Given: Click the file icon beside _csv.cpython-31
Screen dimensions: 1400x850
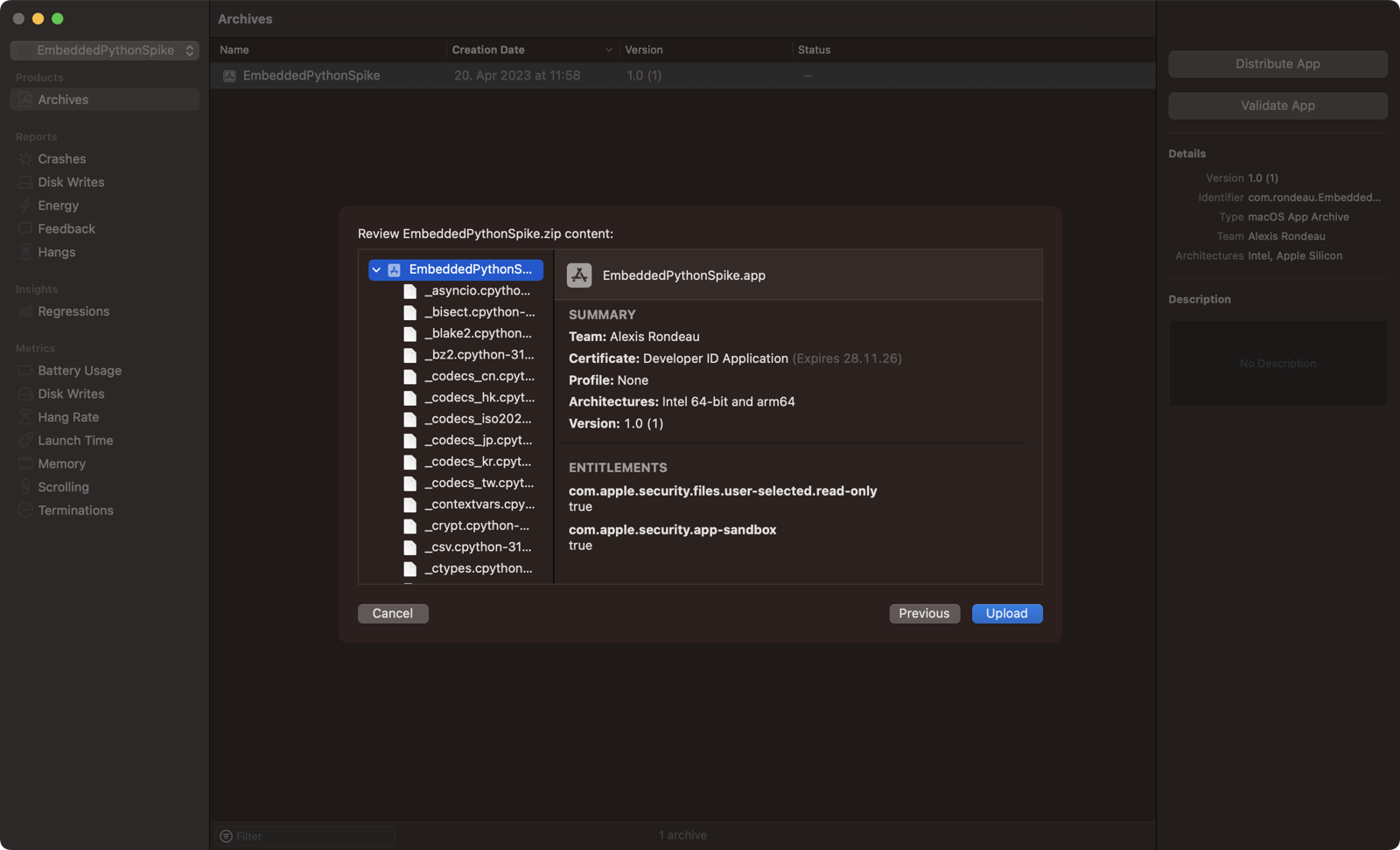Looking at the screenshot, I should point(409,547).
